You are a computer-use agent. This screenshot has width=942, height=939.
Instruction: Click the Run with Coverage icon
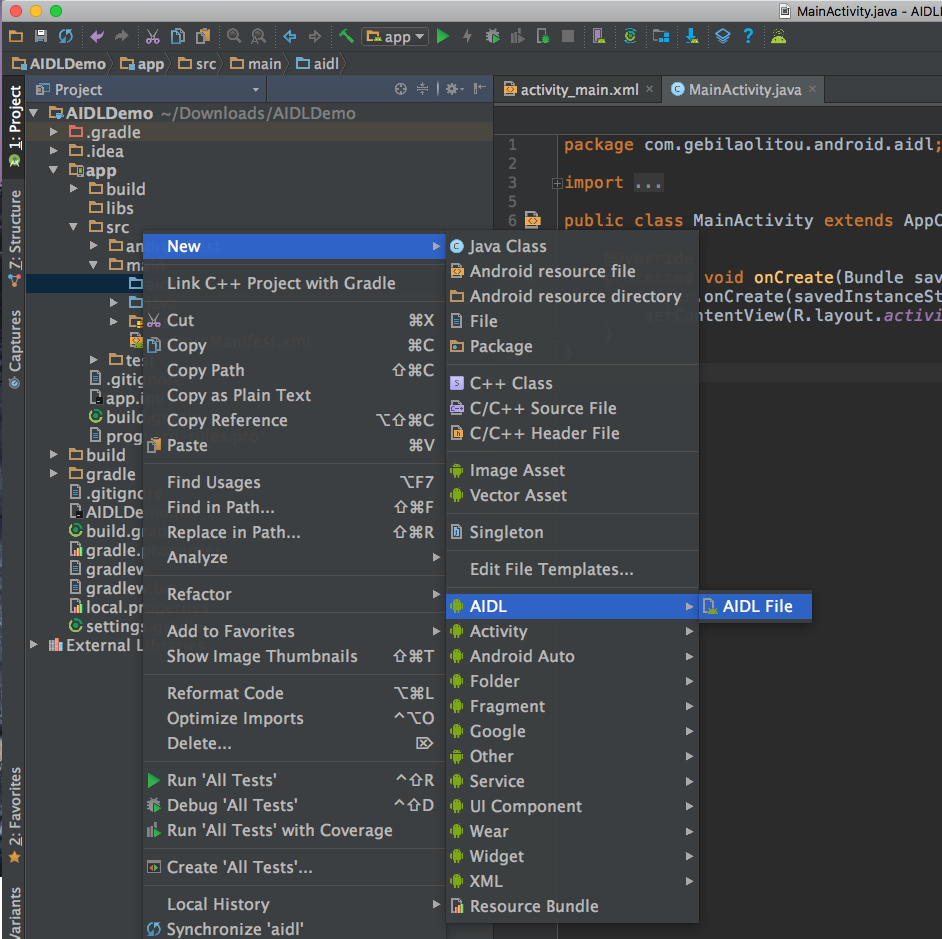(x=517, y=37)
